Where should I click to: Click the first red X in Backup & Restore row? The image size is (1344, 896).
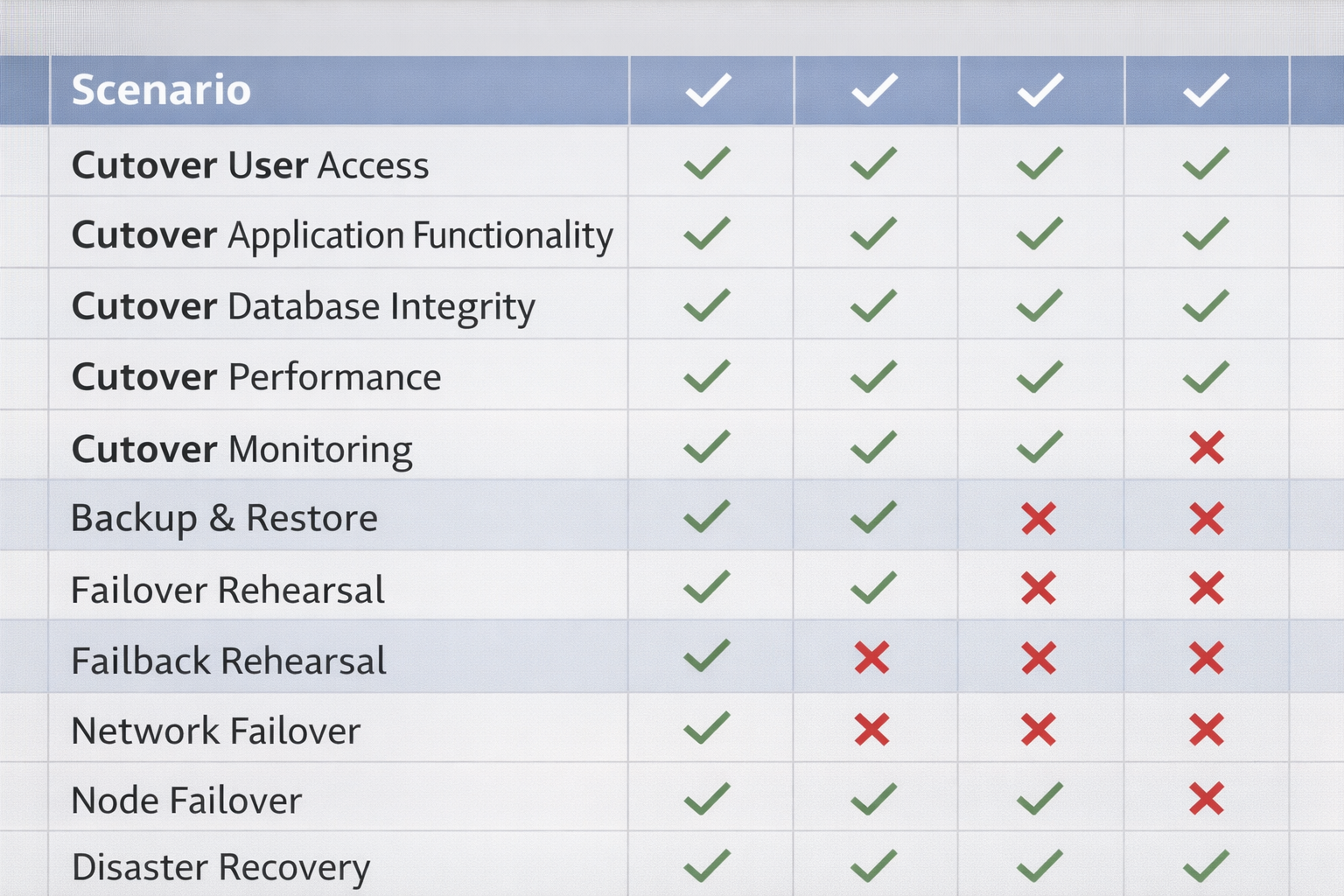click(x=1039, y=519)
